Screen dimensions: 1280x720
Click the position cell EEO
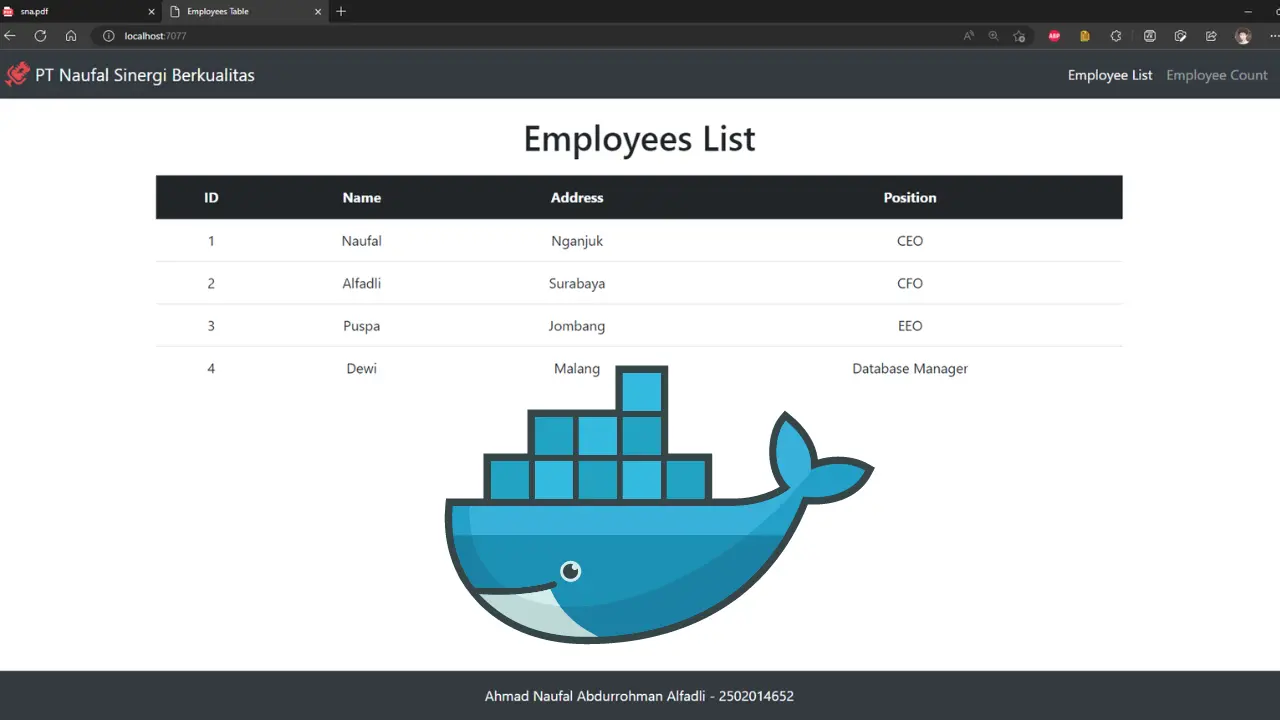click(x=910, y=326)
